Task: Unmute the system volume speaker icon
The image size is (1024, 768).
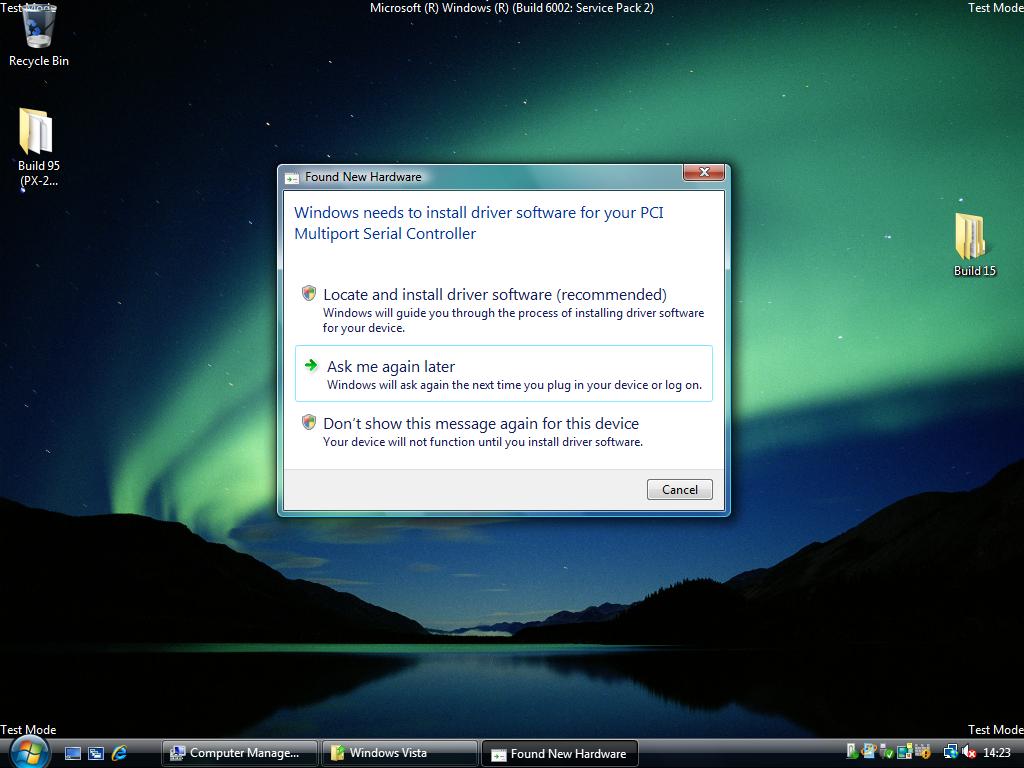Action: coord(966,752)
